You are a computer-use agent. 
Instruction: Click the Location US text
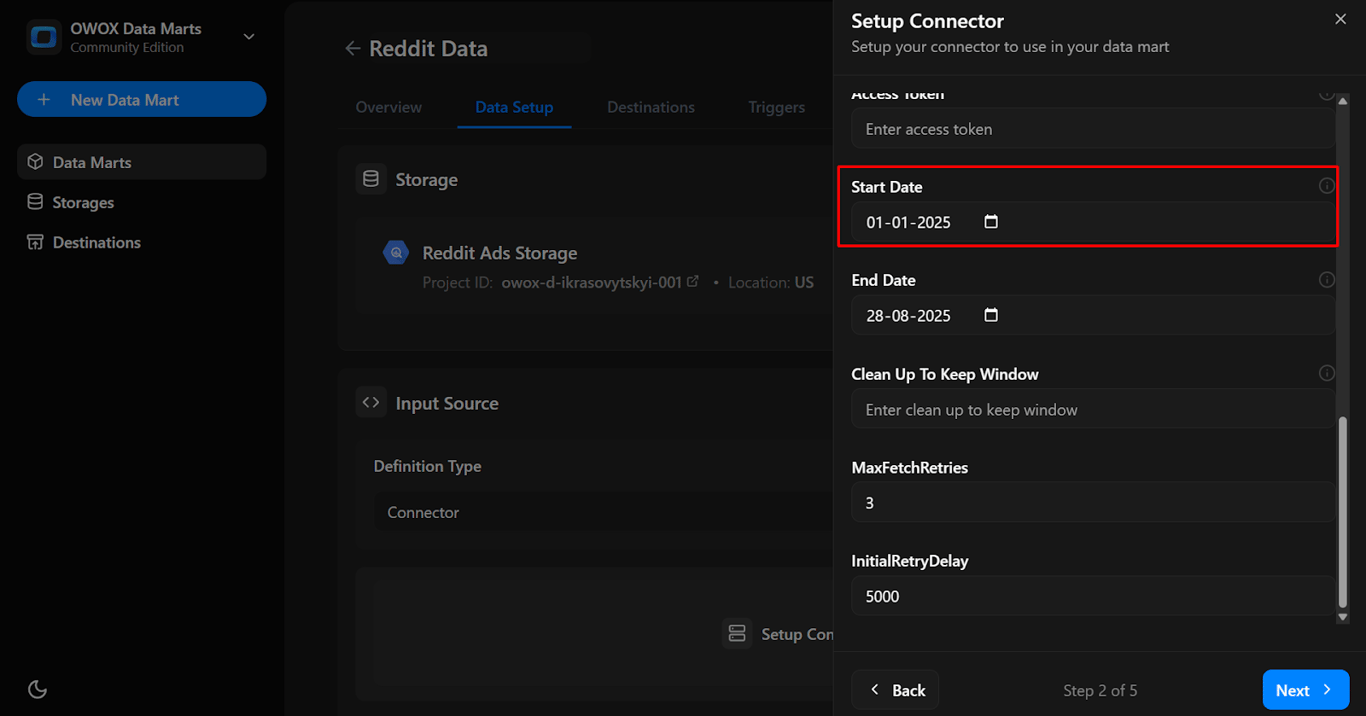coord(771,282)
